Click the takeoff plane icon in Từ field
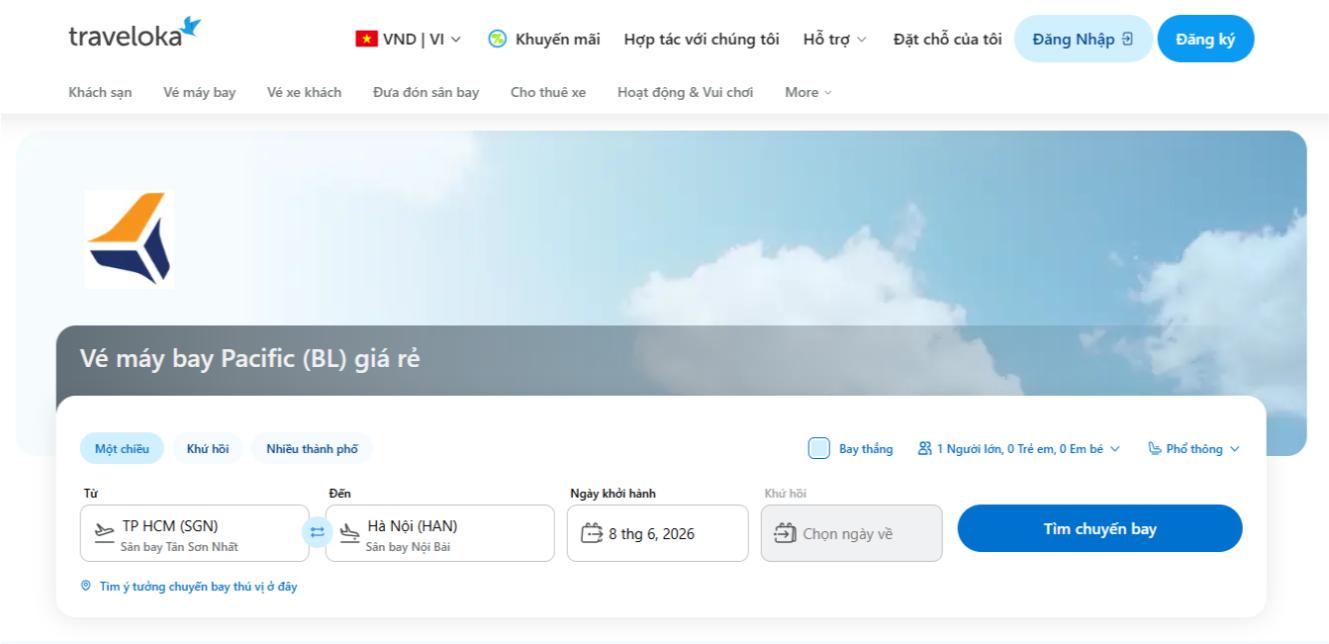Viewport: 1329px width, 644px height. click(103, 533)
